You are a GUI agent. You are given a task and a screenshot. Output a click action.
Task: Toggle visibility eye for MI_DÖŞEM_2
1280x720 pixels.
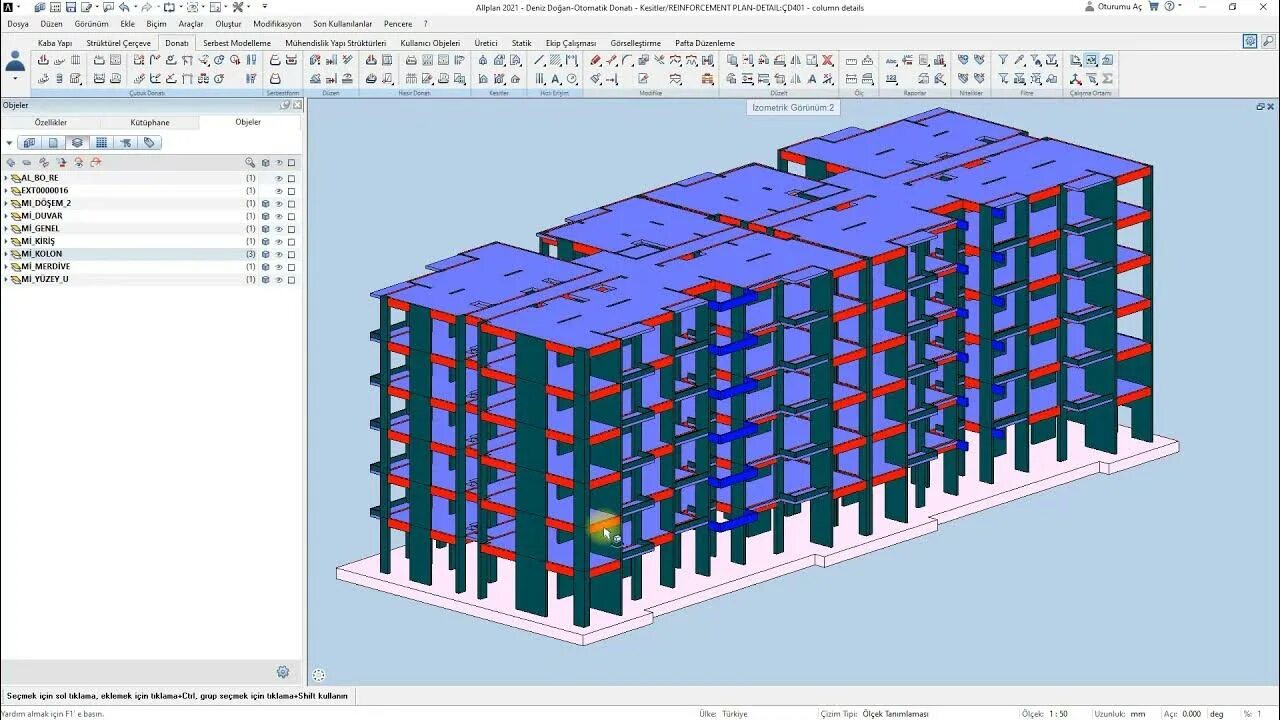point(279,203)
